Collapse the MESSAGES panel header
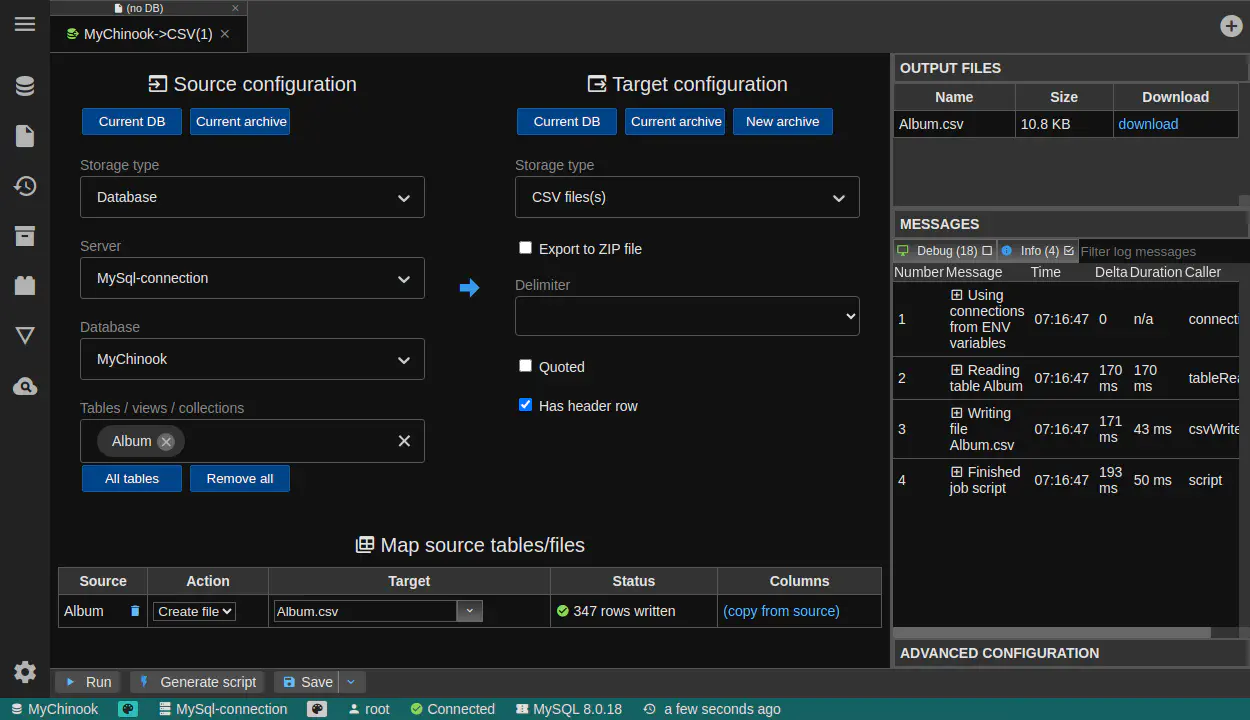This screenshot has height=720, width=1250. [1070, 224]
